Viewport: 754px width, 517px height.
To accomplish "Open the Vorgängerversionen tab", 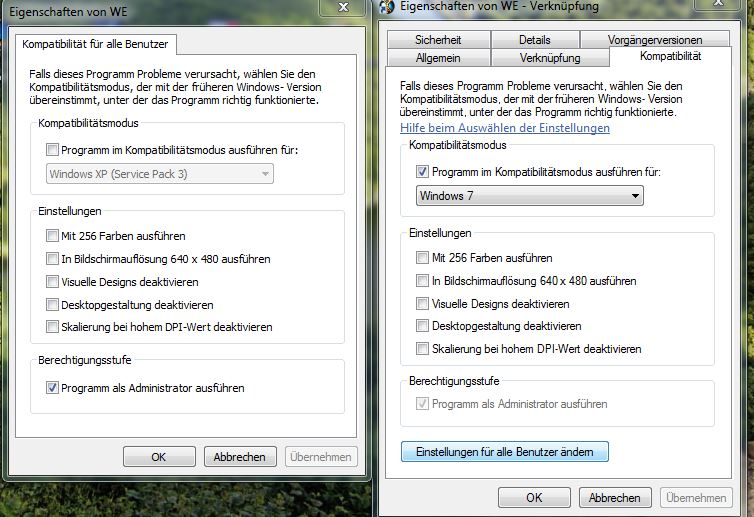I will (x=655, y=39).
